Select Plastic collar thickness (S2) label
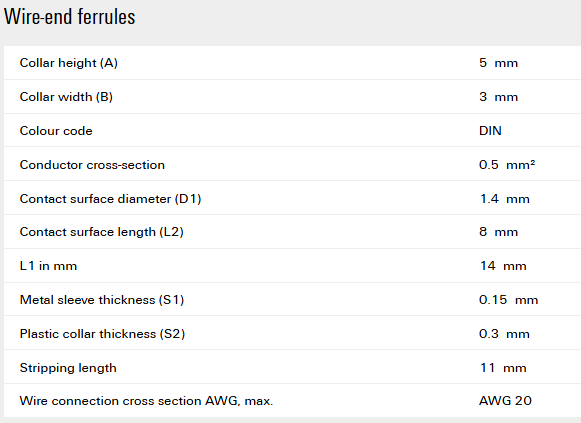This screenshot has height=423, width=581. pos(102,334)
